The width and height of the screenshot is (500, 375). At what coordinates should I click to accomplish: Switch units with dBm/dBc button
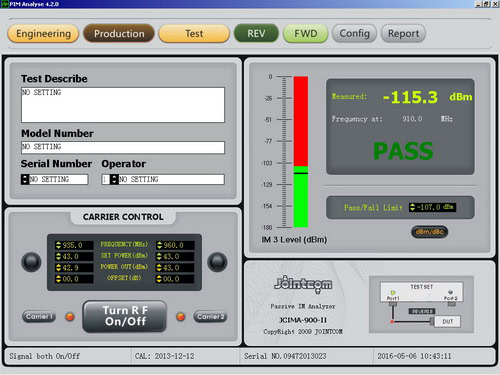click(429, 232)
